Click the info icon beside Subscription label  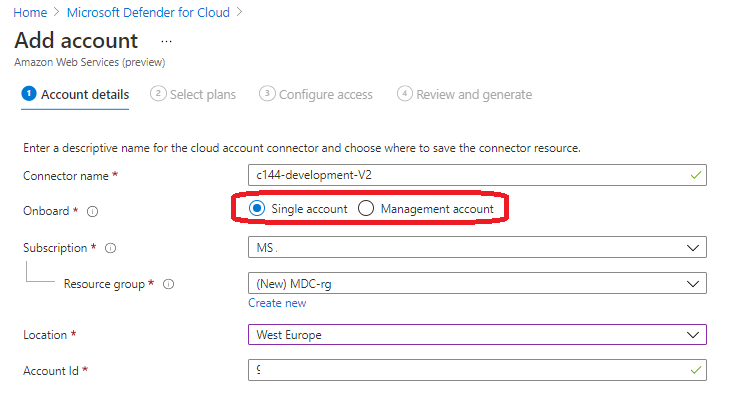(x=110, y=248)
